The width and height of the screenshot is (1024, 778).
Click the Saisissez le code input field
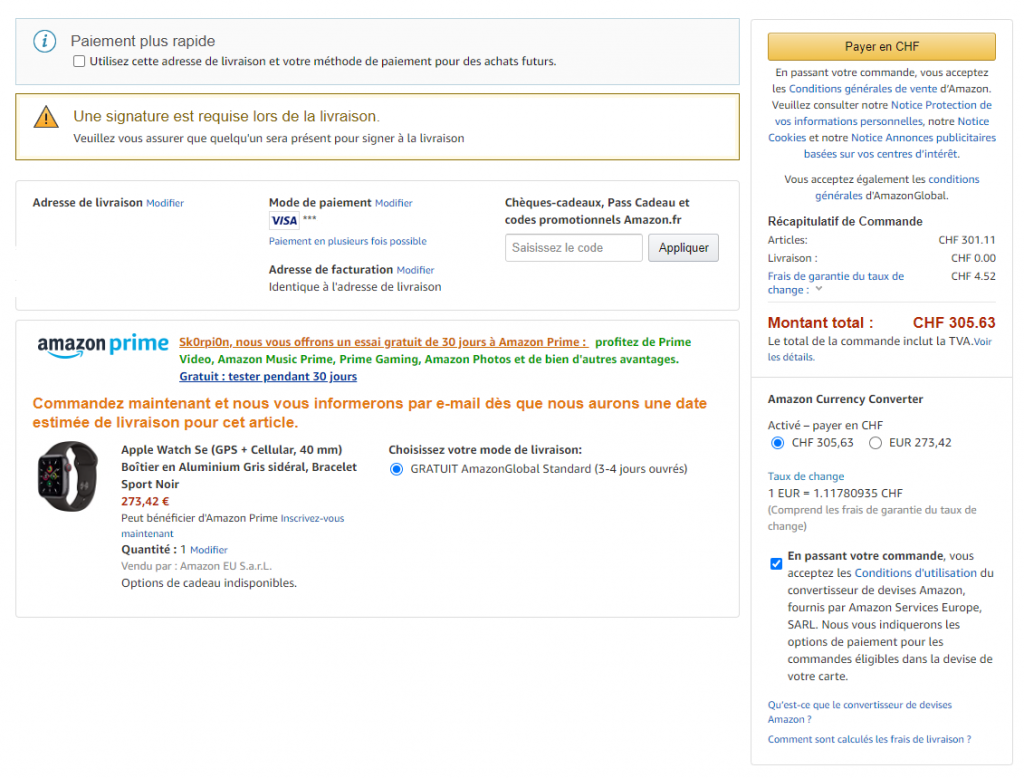pyautogui.click(x=573, y=248)
